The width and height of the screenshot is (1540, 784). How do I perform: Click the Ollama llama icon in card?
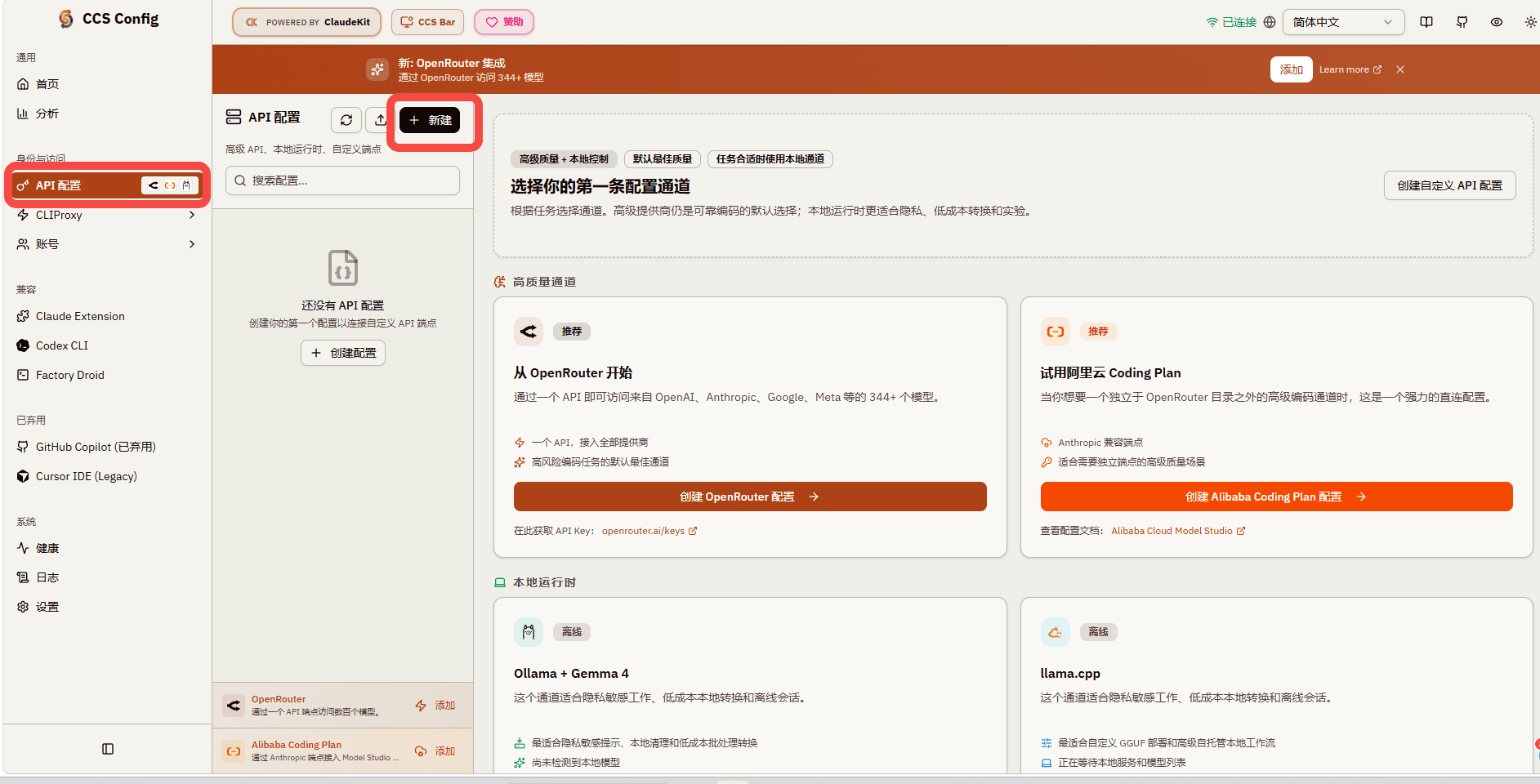529,632
